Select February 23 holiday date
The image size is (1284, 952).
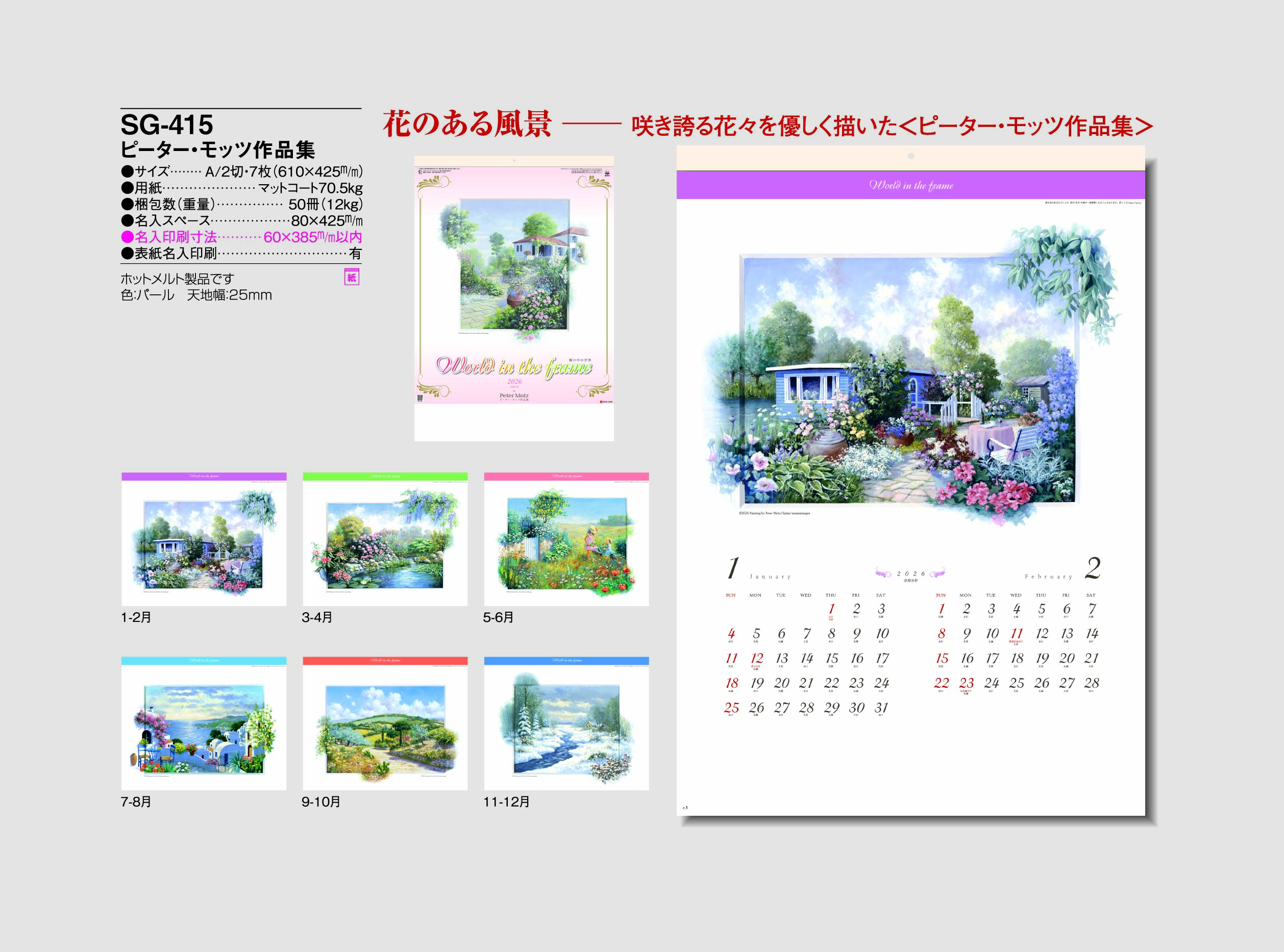[967, 683]
